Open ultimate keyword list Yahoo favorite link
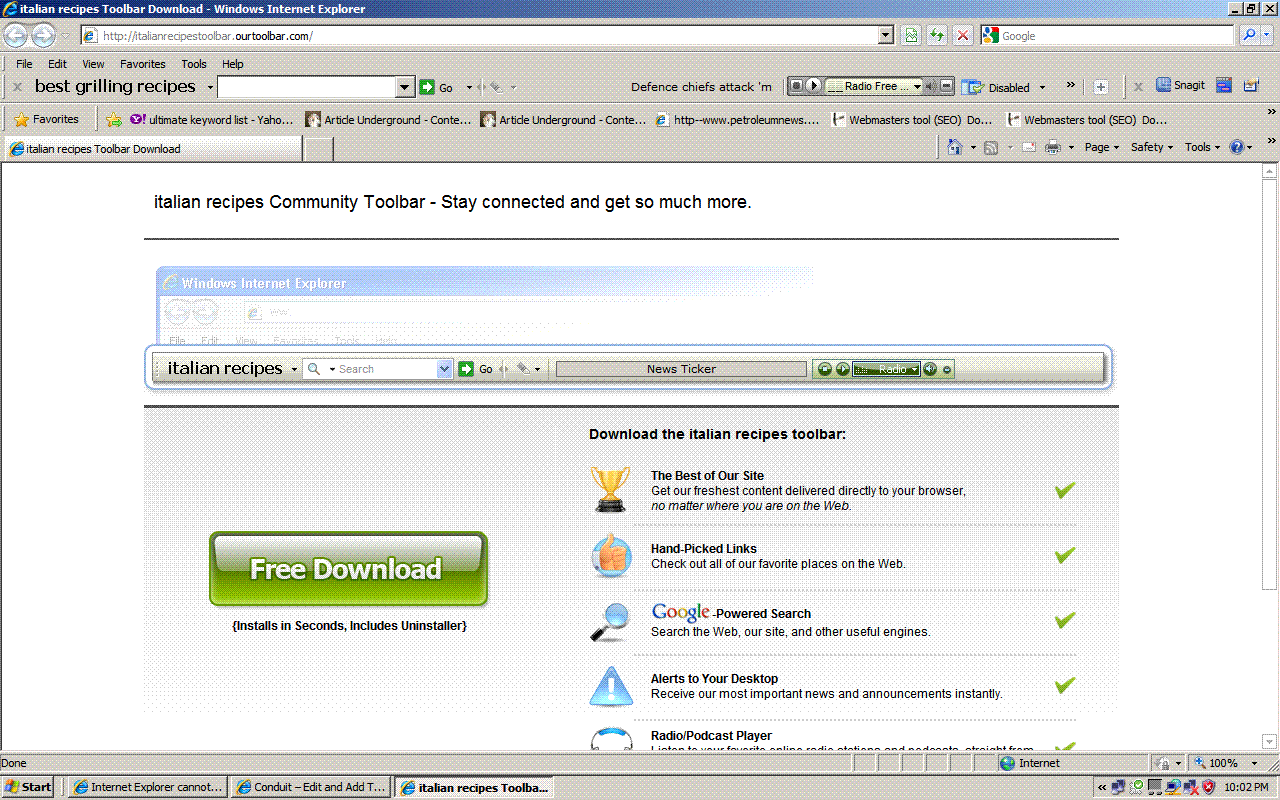The image size is (1280, 800). click(x=213, y=120)
